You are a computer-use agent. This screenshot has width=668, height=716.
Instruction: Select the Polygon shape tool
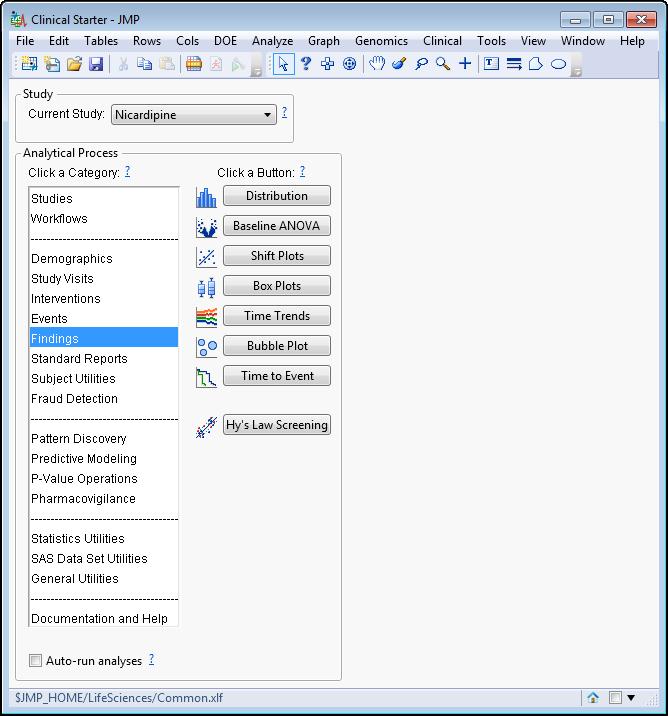536,63
